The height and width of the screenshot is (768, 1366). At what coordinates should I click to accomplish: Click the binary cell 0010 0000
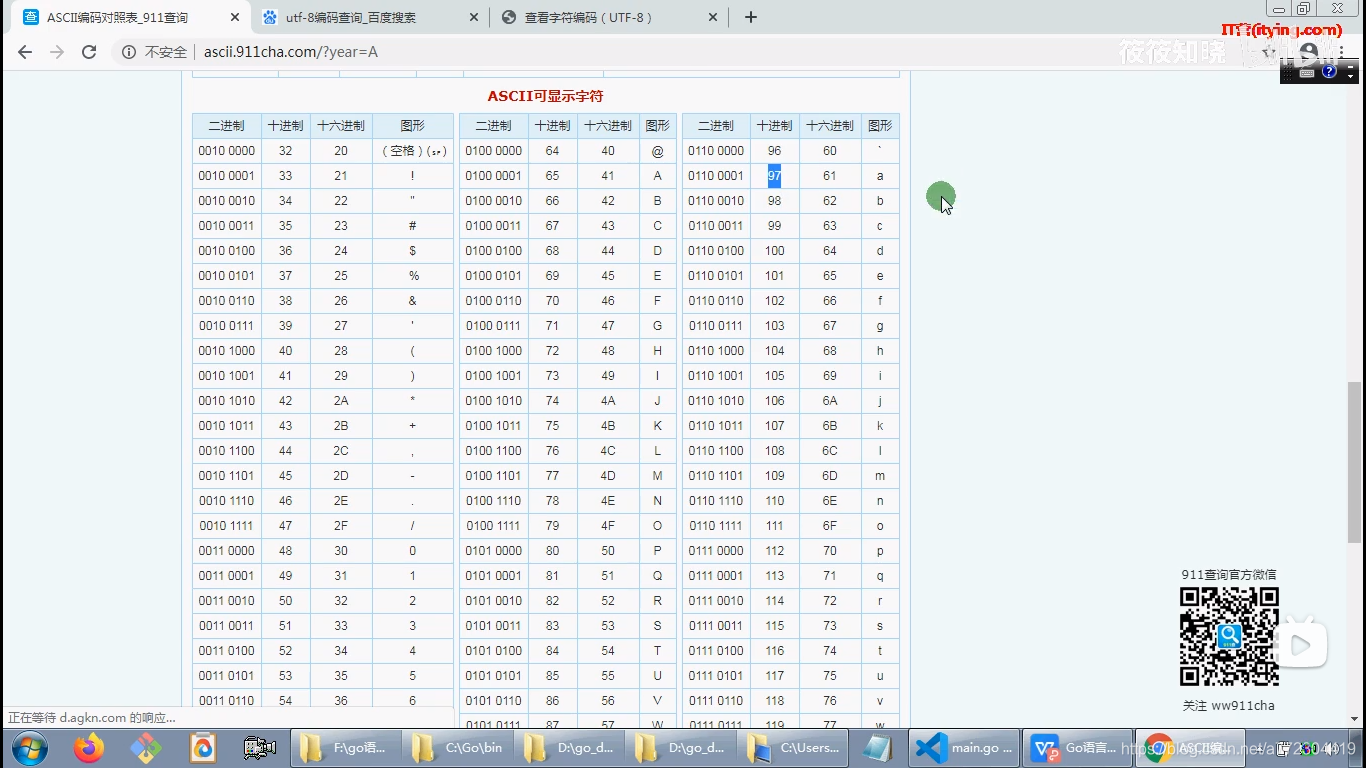pyautogui.click(x=226, y=151)
